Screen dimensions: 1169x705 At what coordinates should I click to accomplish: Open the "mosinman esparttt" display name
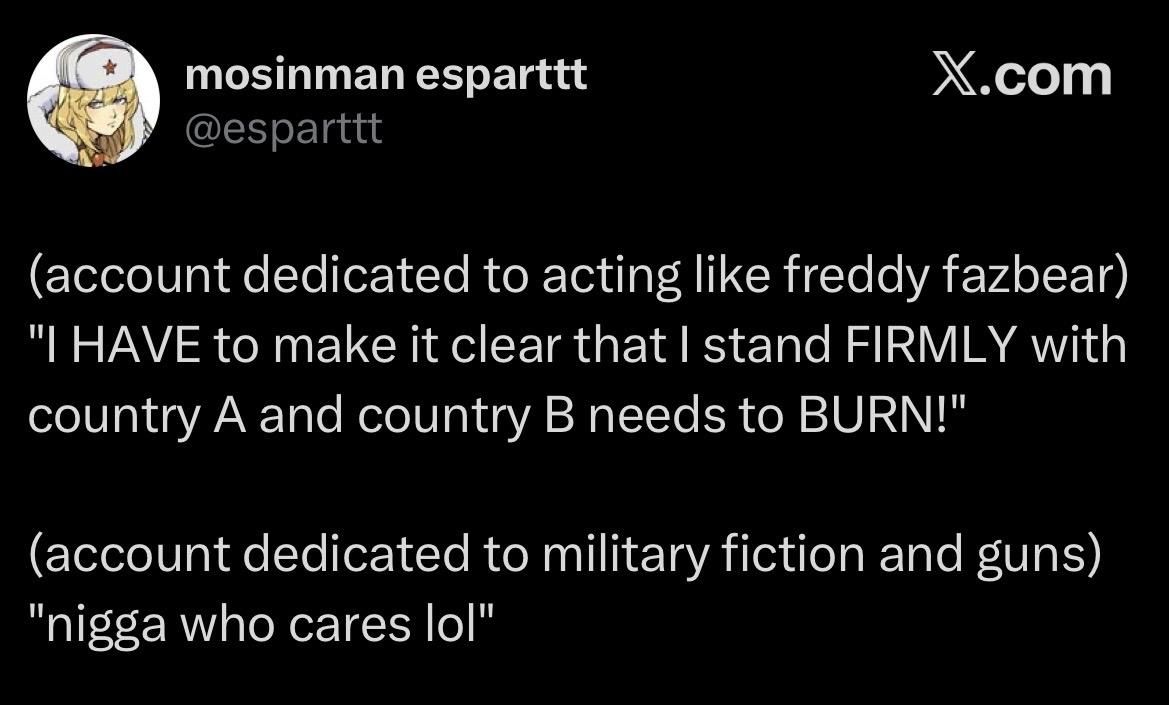pos(386,76)
